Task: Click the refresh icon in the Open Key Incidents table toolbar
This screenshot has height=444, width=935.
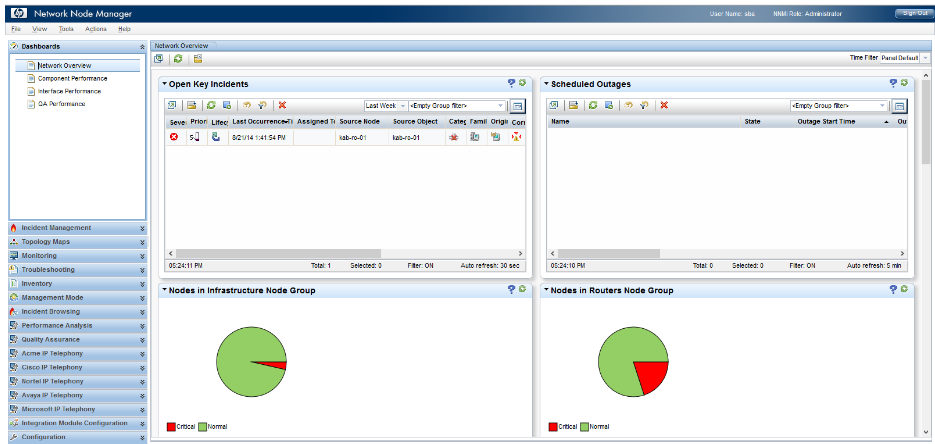Action: tap(211, 105)
